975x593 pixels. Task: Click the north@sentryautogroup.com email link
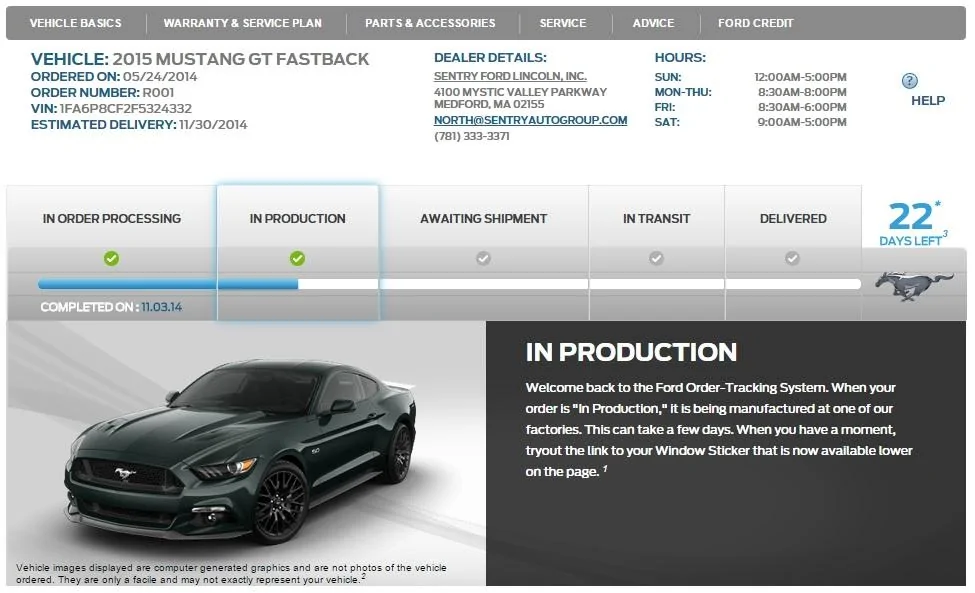click(530, 120)
